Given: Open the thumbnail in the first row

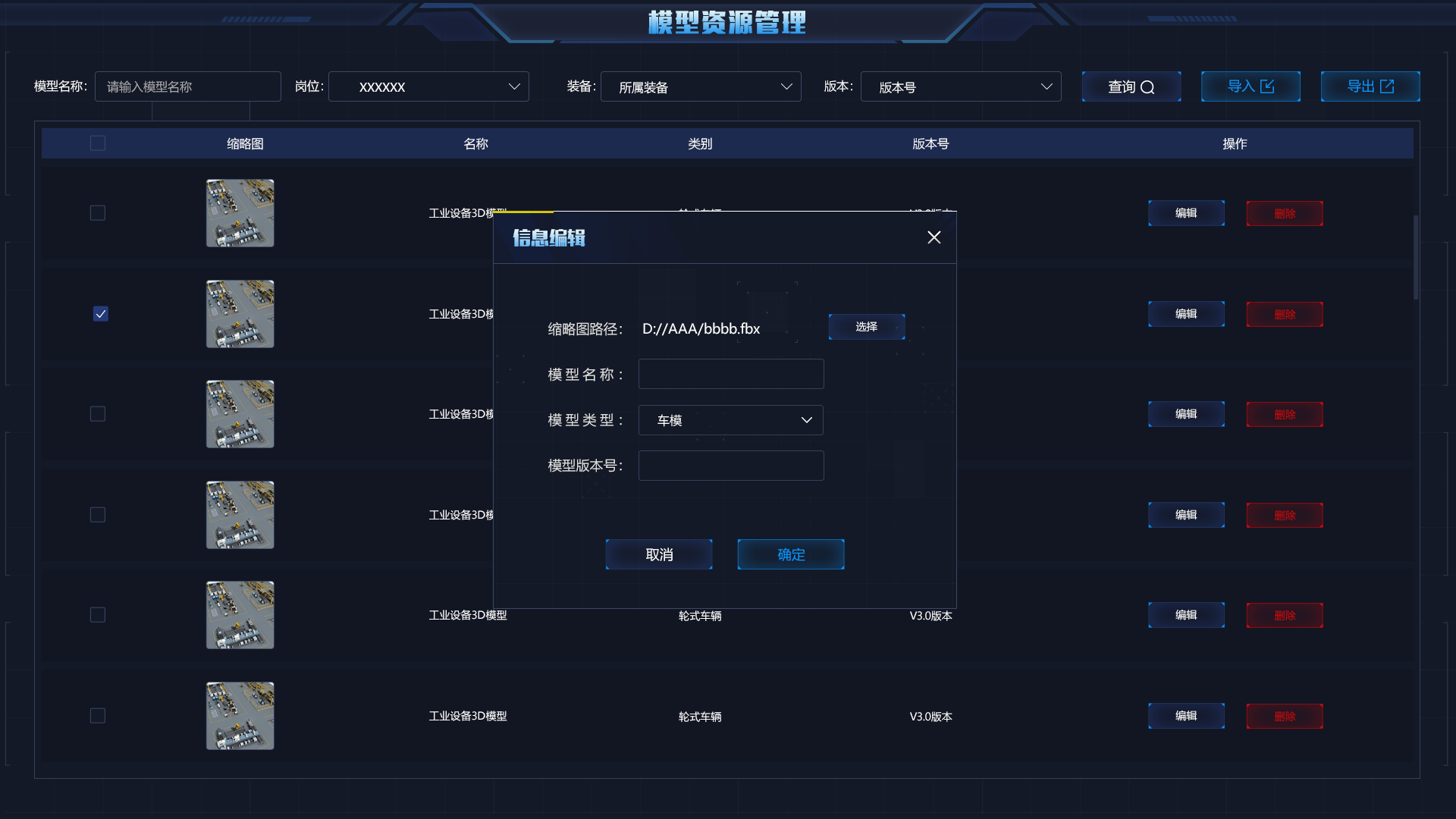Looking at the screenshot, I should [x=240, y=213].
